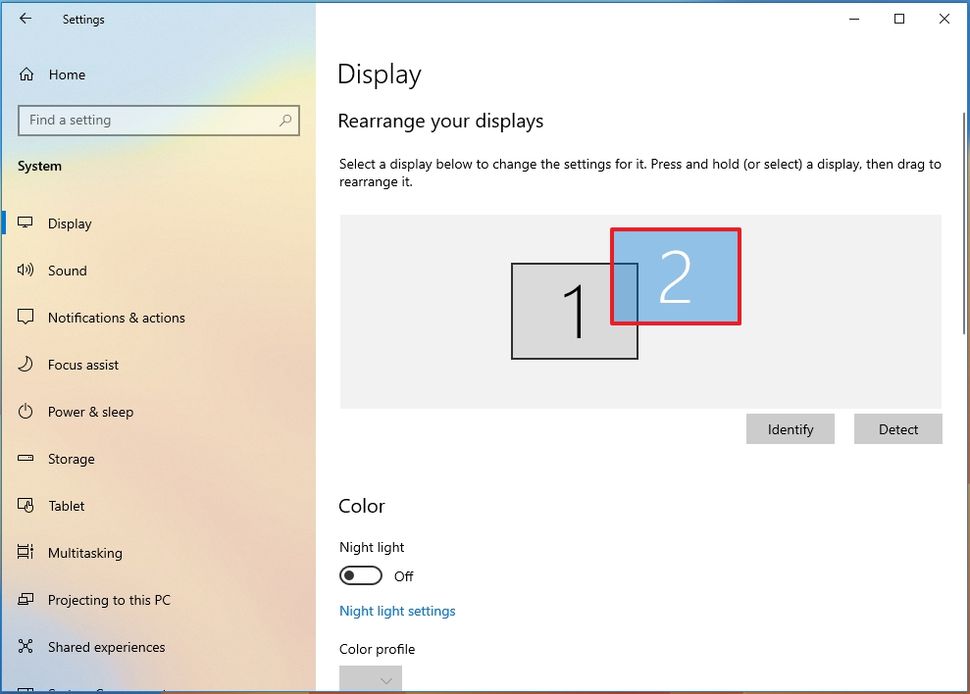Screen dimensions: 970x694
Task: Open Multitasking settings from the sidebar
Action: click(x=25, y=552)
